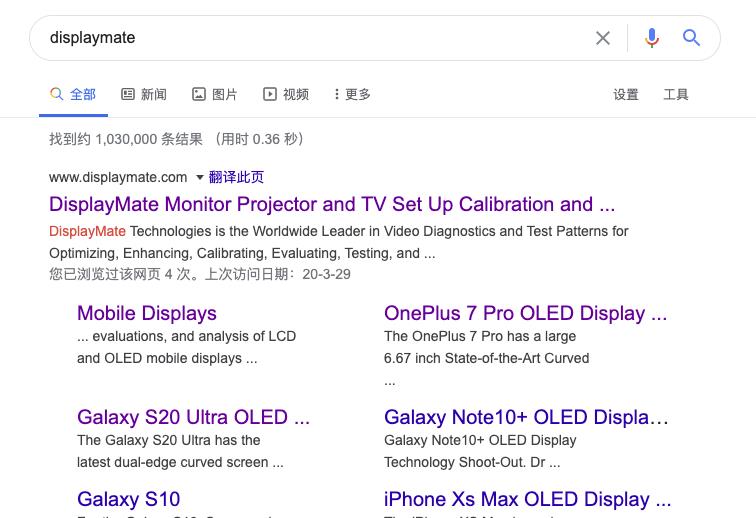Click visit history note 上次访问日期 20-3-29
Screen dimensions: 756x518
(278, 274)
